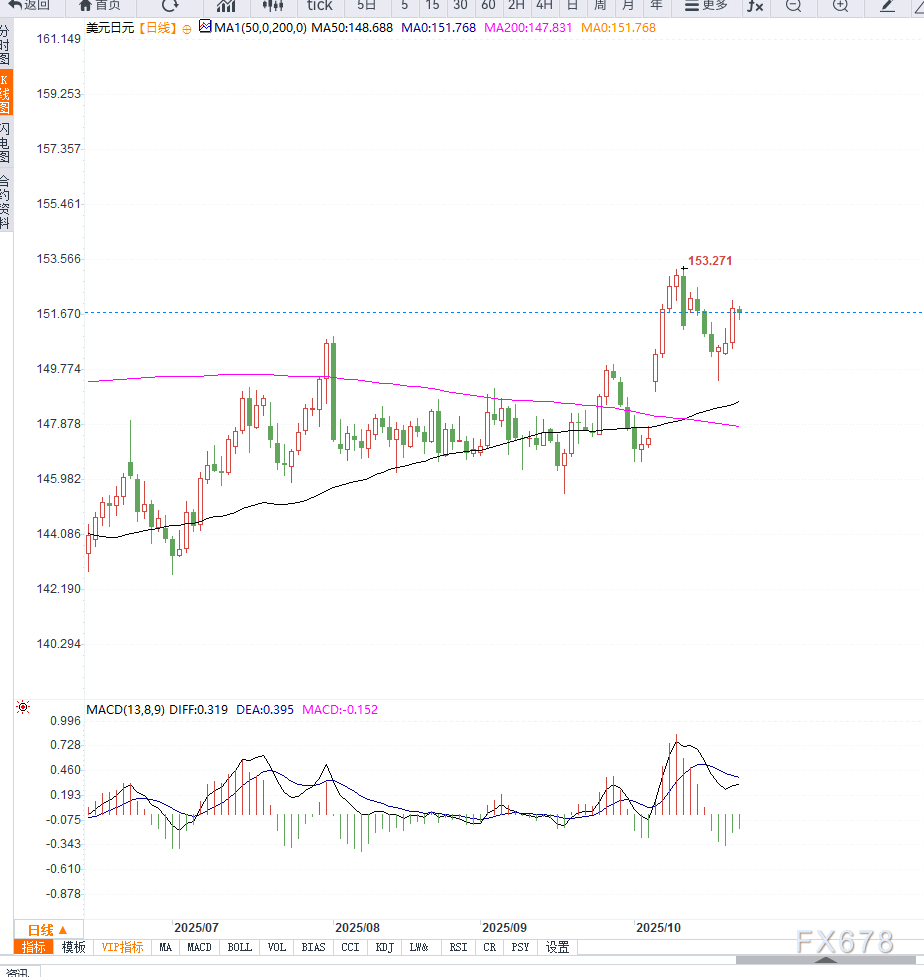The width and height of the screenshot is (924, 977).
Task: Expand the 日线 period selector at bottom
Action: pos(48,929)
